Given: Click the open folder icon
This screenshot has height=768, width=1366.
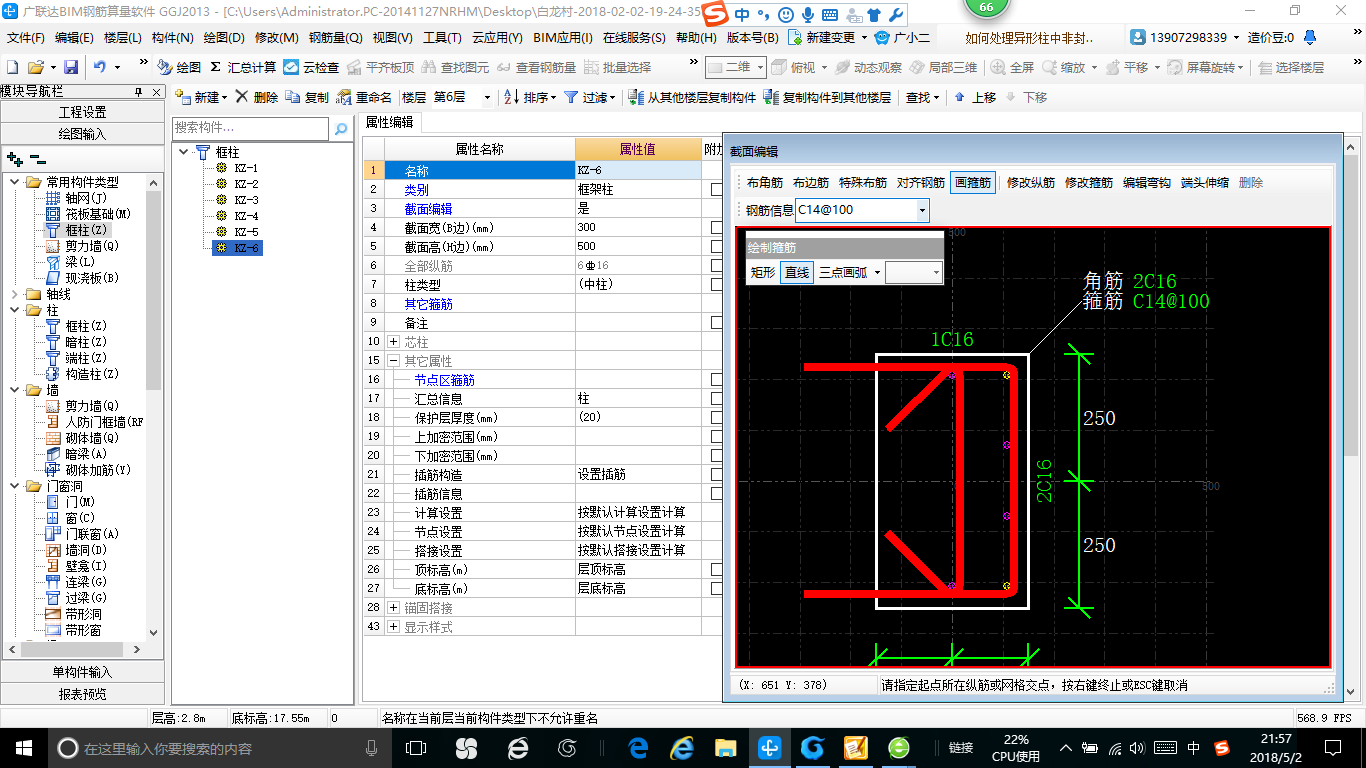Looking at the screenshot, I should coord(35,67).
